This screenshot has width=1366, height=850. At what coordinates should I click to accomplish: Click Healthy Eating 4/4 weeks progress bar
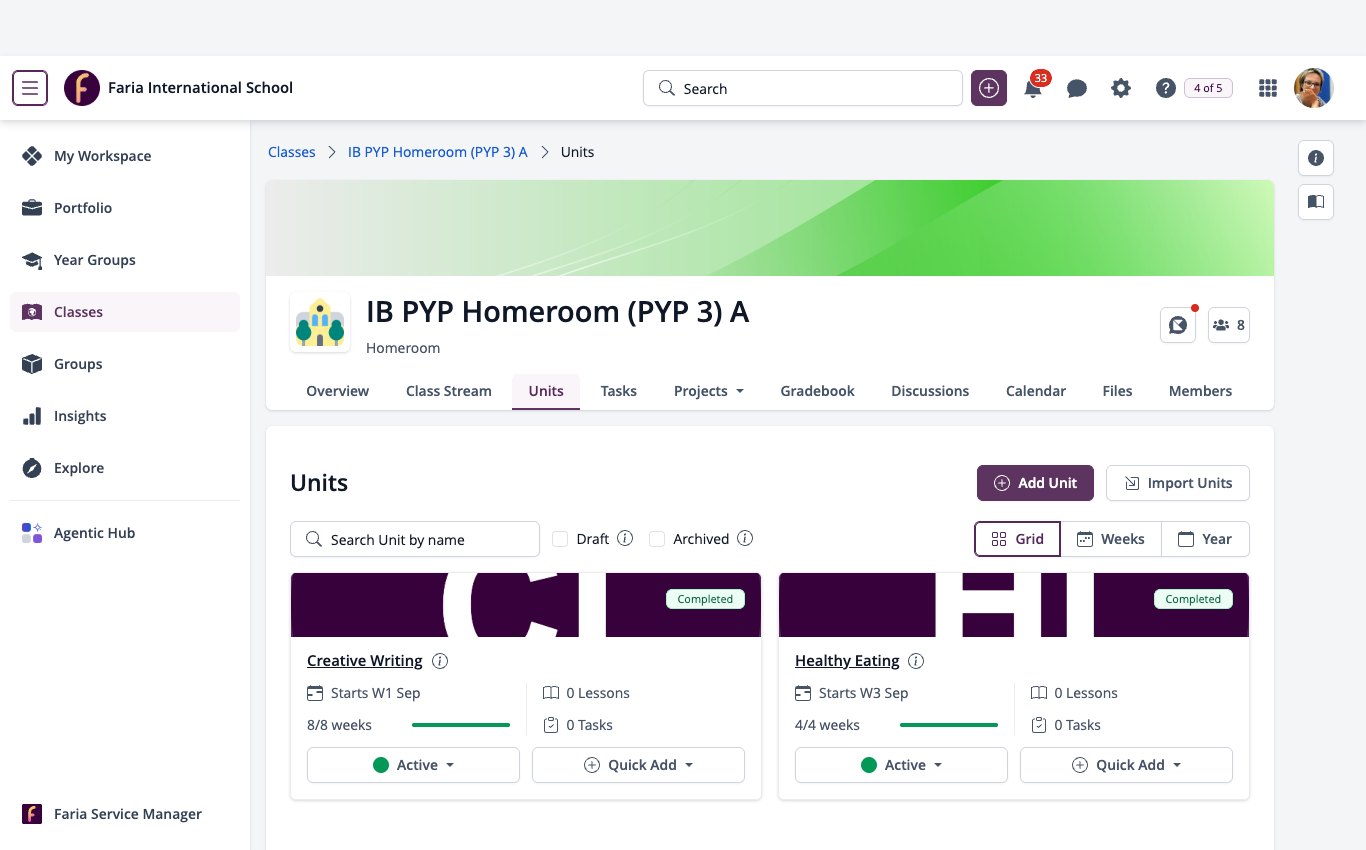(x=949, y=725)
